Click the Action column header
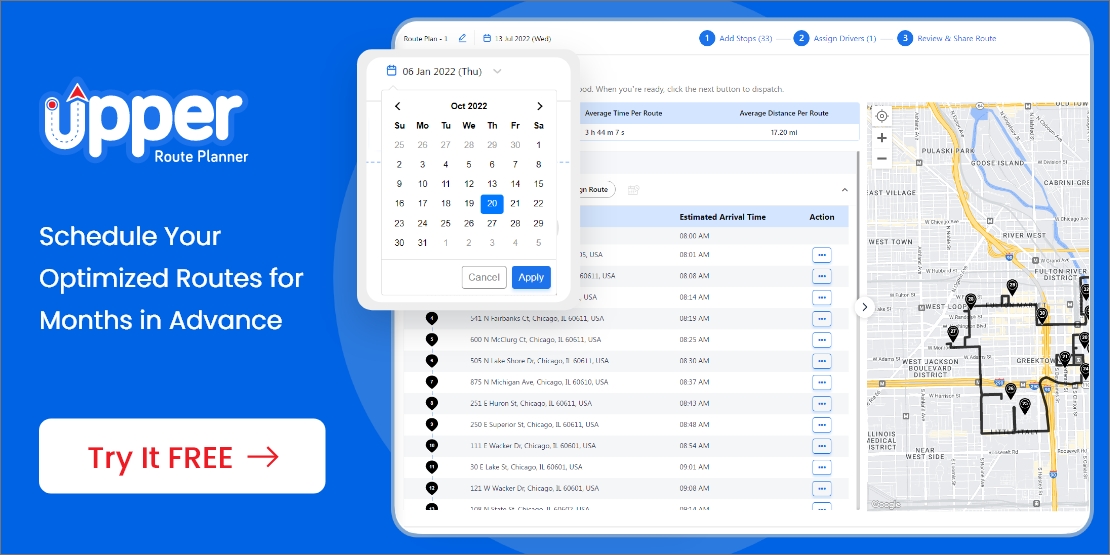Image resolution: width=1110 pixels, height=555 pixels. (822, 217)
